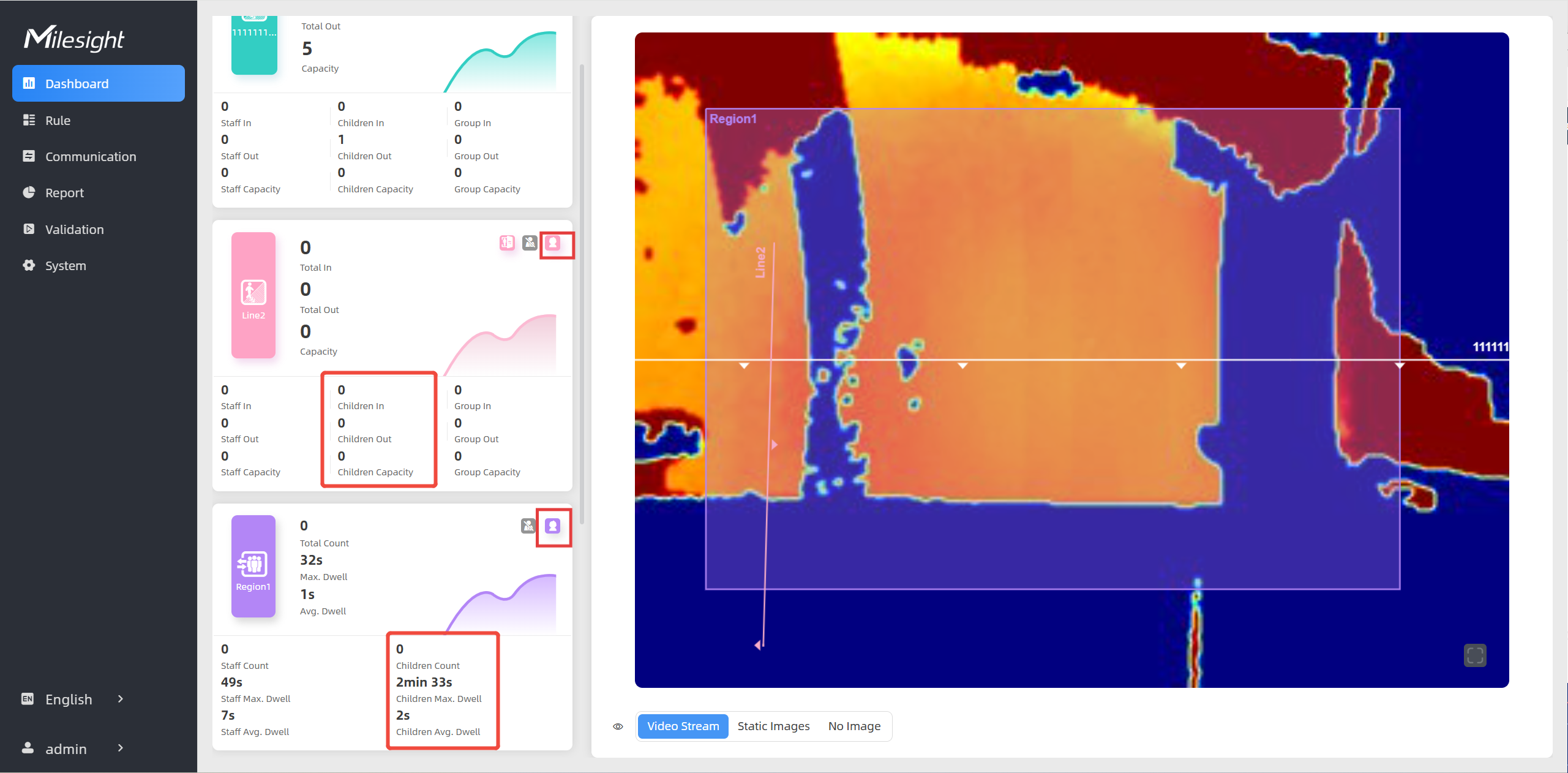
Task: Open the Rule menu
Action: (58, 121)
